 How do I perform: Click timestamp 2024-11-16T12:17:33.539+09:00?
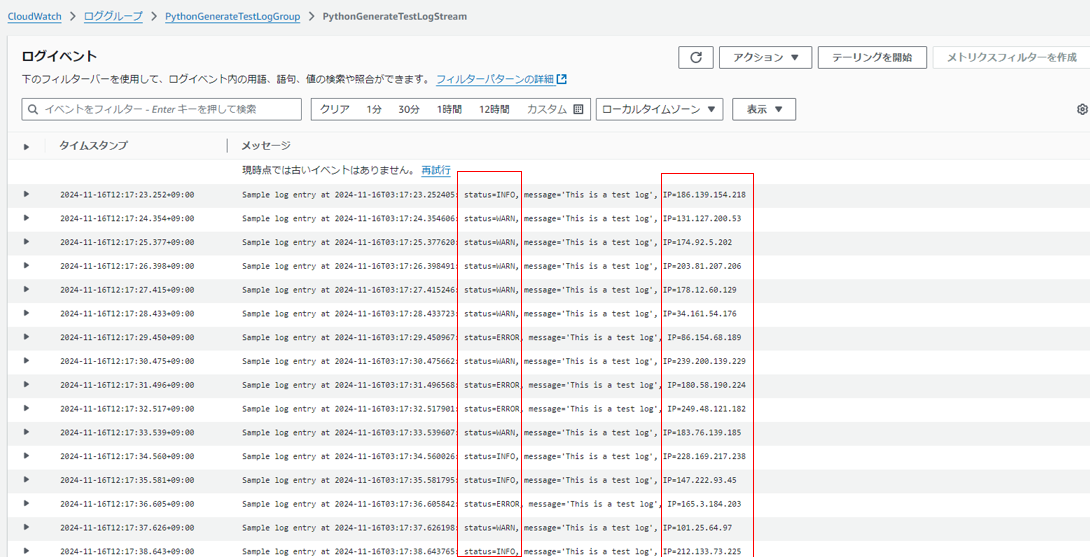tap(127, 433)
